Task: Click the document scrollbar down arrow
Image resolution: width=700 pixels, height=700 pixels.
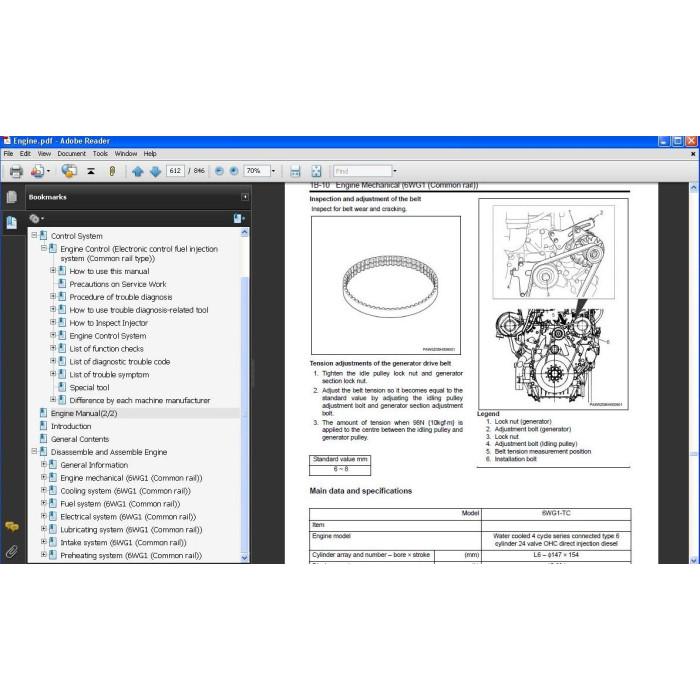Action: tap(693, 559)
